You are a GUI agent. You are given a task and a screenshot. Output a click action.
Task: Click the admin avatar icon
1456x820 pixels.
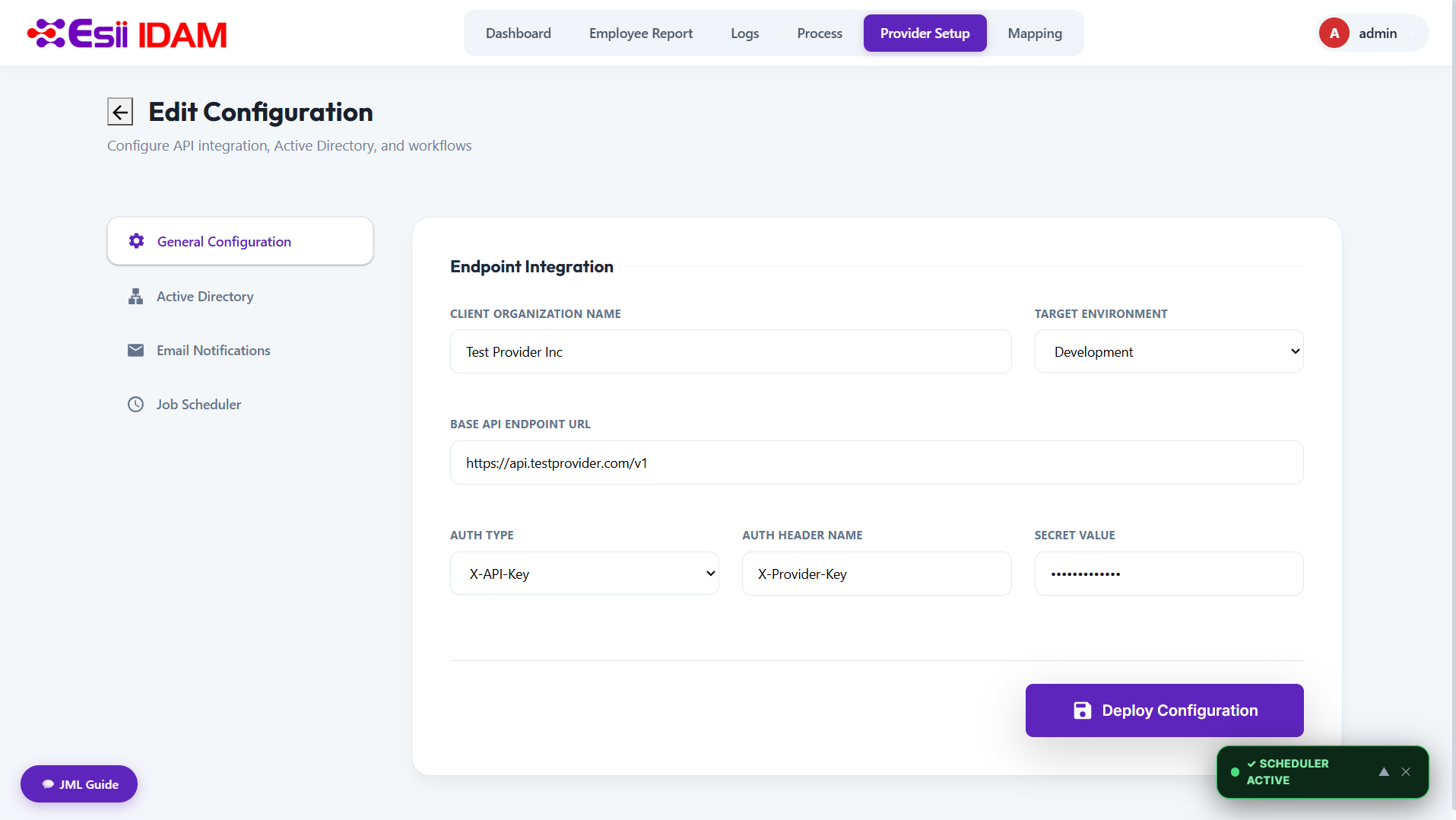pyautogui.click(x=1334, y=33)
